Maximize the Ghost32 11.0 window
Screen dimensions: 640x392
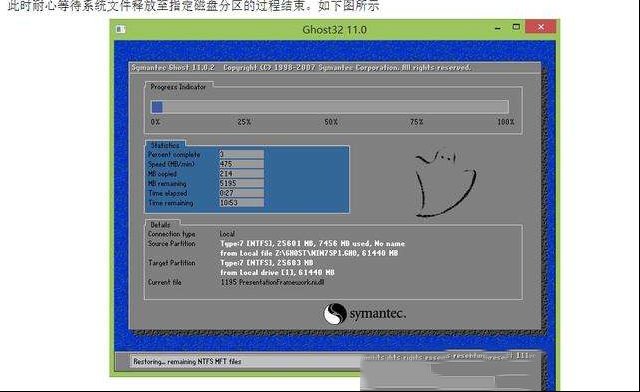click(x=516, y=27)
